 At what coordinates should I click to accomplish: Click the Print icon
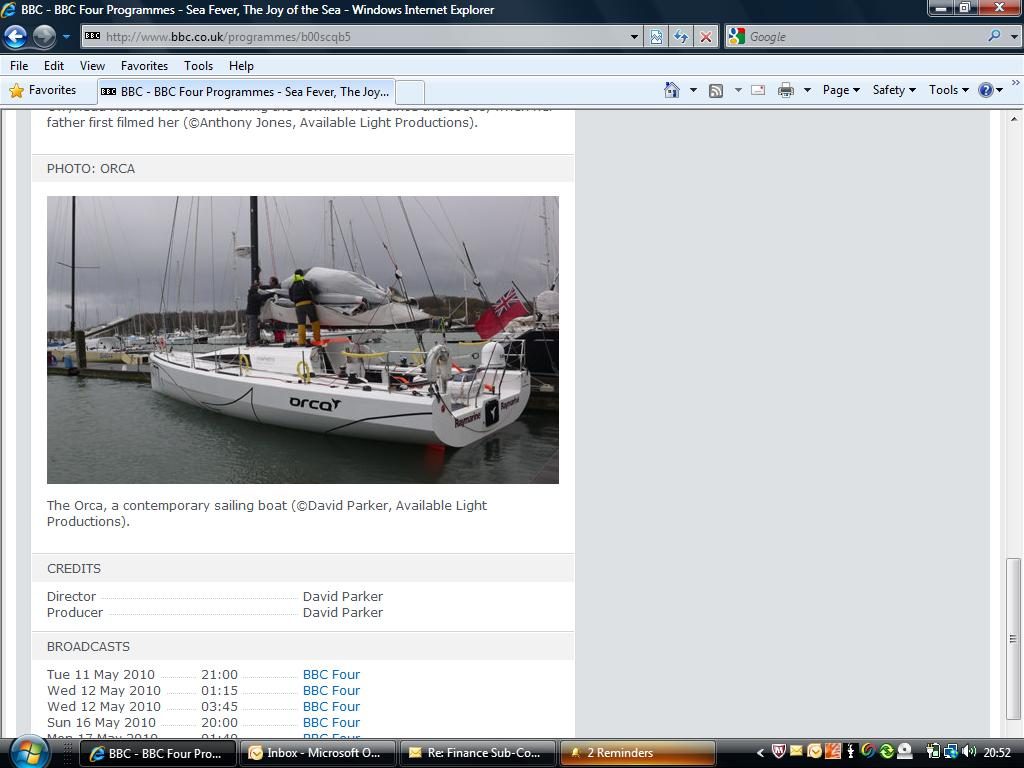click(786, 90)
